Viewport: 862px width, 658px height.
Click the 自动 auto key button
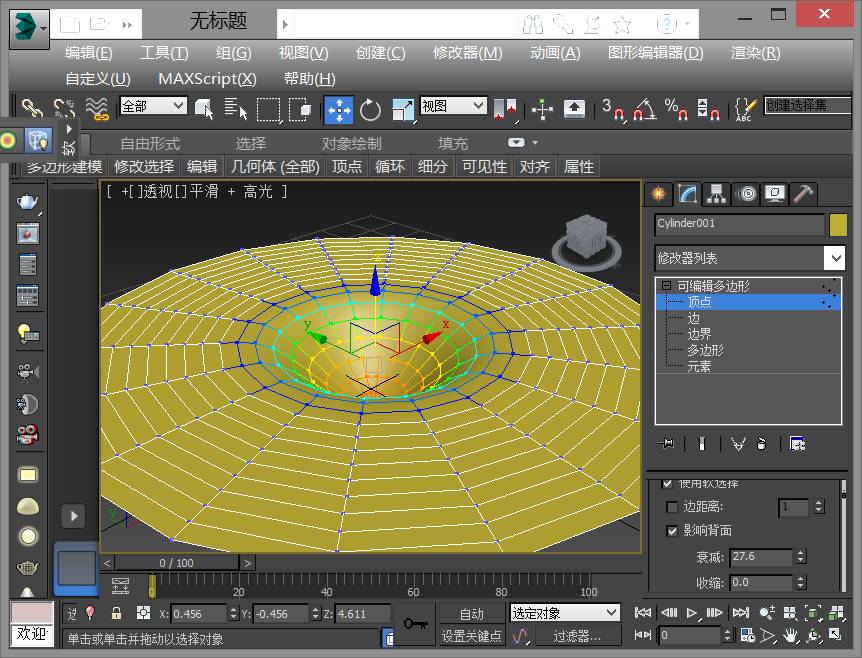[471, 613]
